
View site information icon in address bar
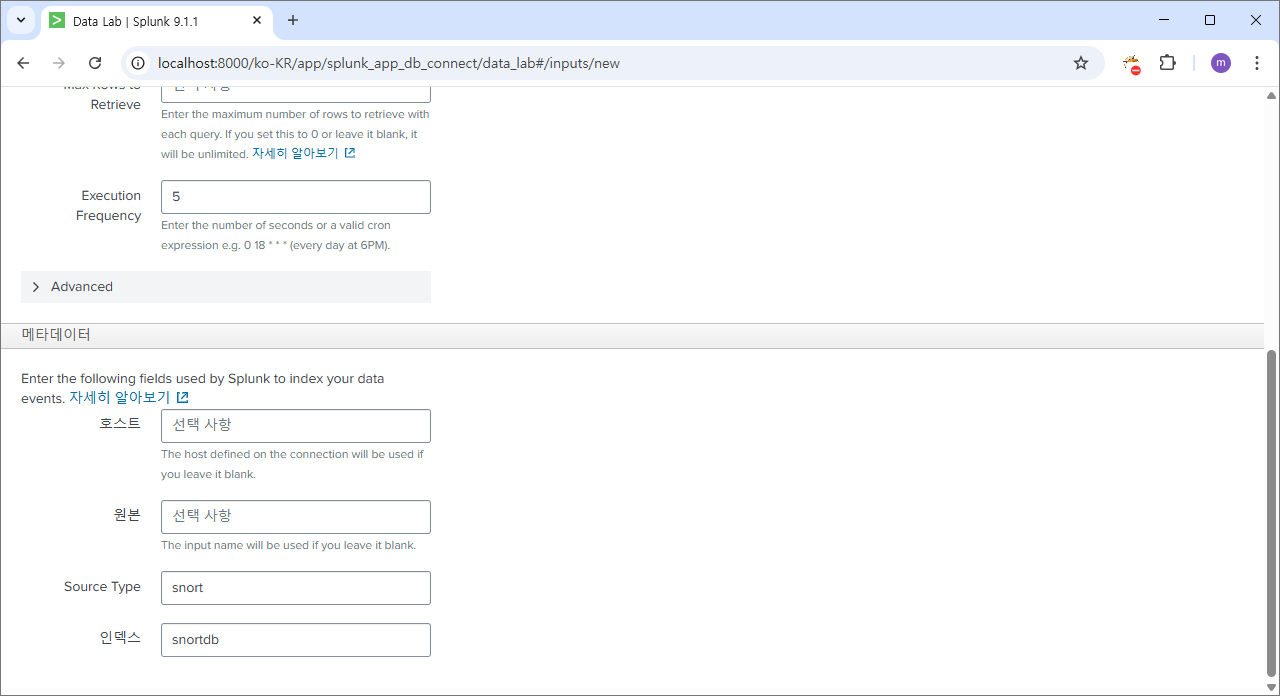coord(139,63)
